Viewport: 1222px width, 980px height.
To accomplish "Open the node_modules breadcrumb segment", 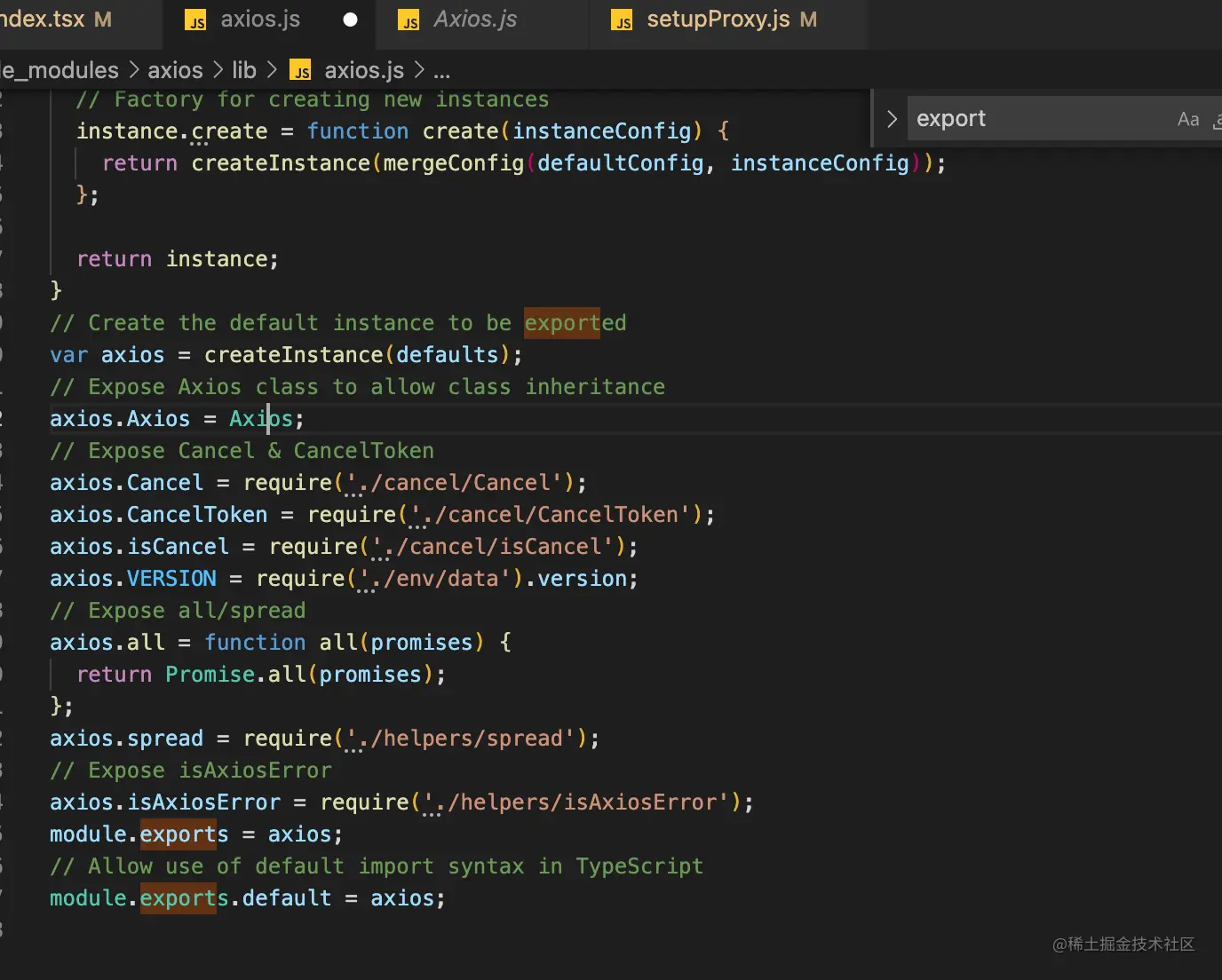I will click(60, 70).
